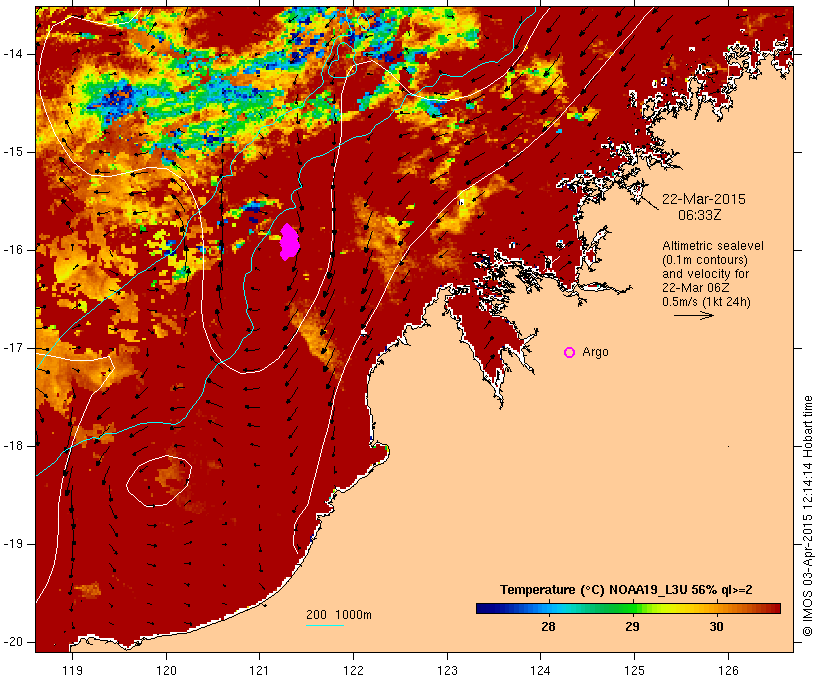Viewport: 820px width, 680px height.
Task: Click the '125' longitude axis label
Action: point(634,670)
